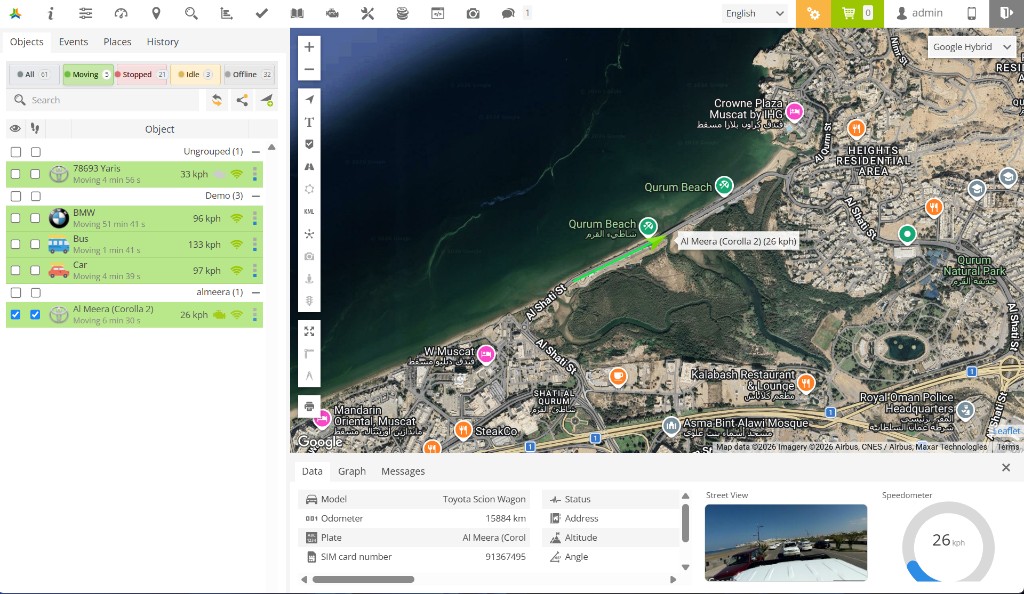1024x594 pixels.
Task: Open the settings sliders icon
Action: click(86, 13)
